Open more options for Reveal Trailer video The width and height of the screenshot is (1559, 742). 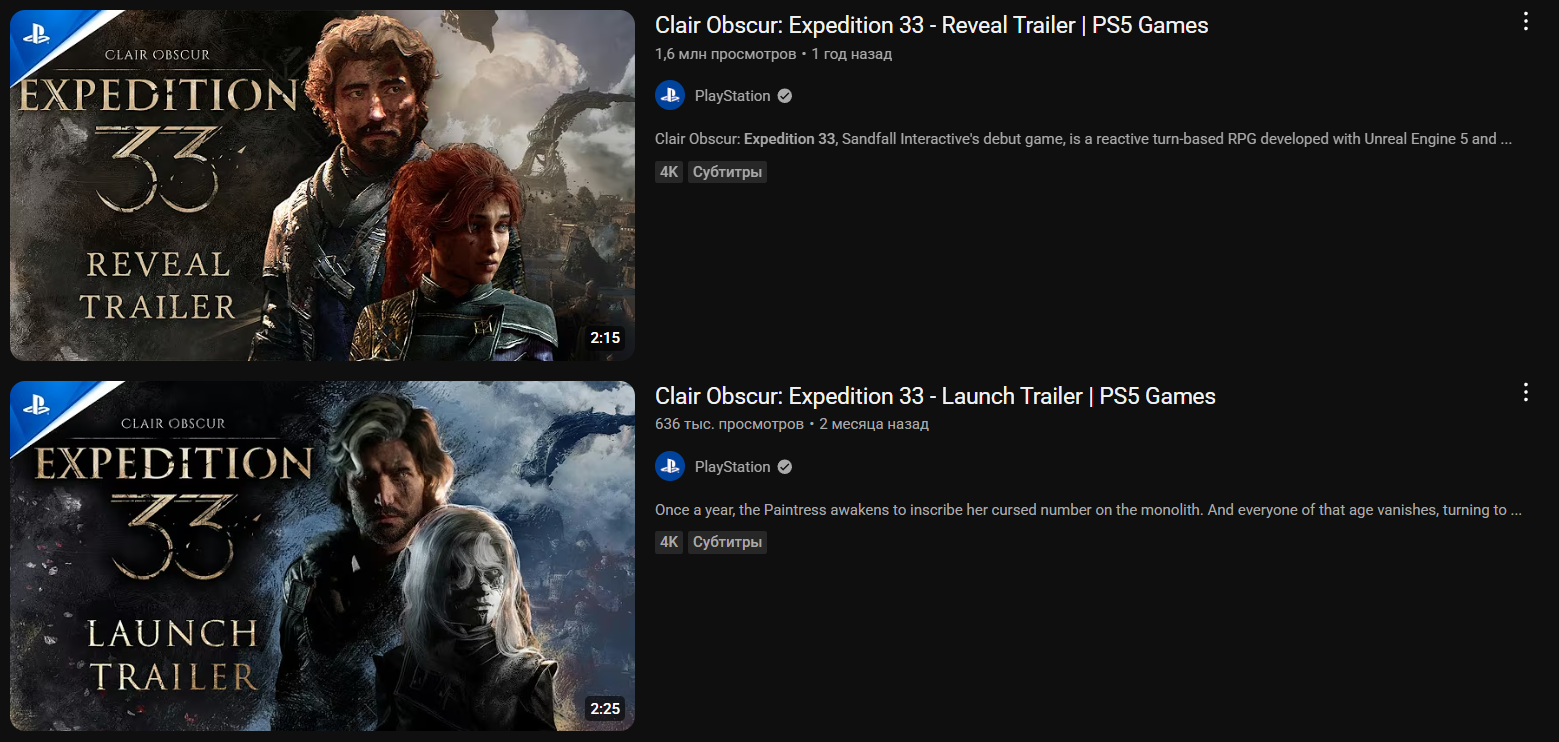(x=1525, y=22)
